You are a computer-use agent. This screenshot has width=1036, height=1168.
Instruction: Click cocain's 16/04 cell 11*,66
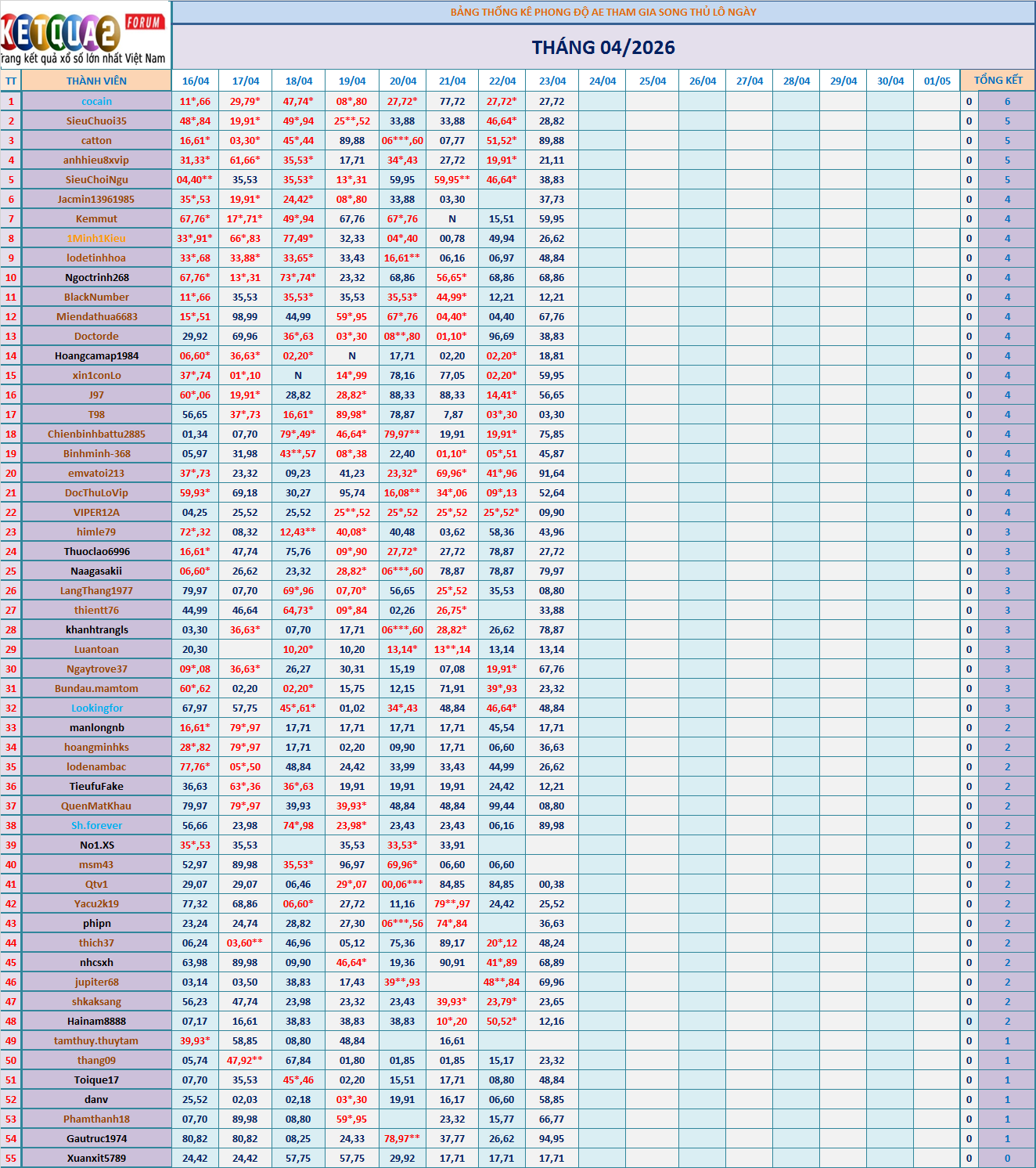(x=196, y=101)
